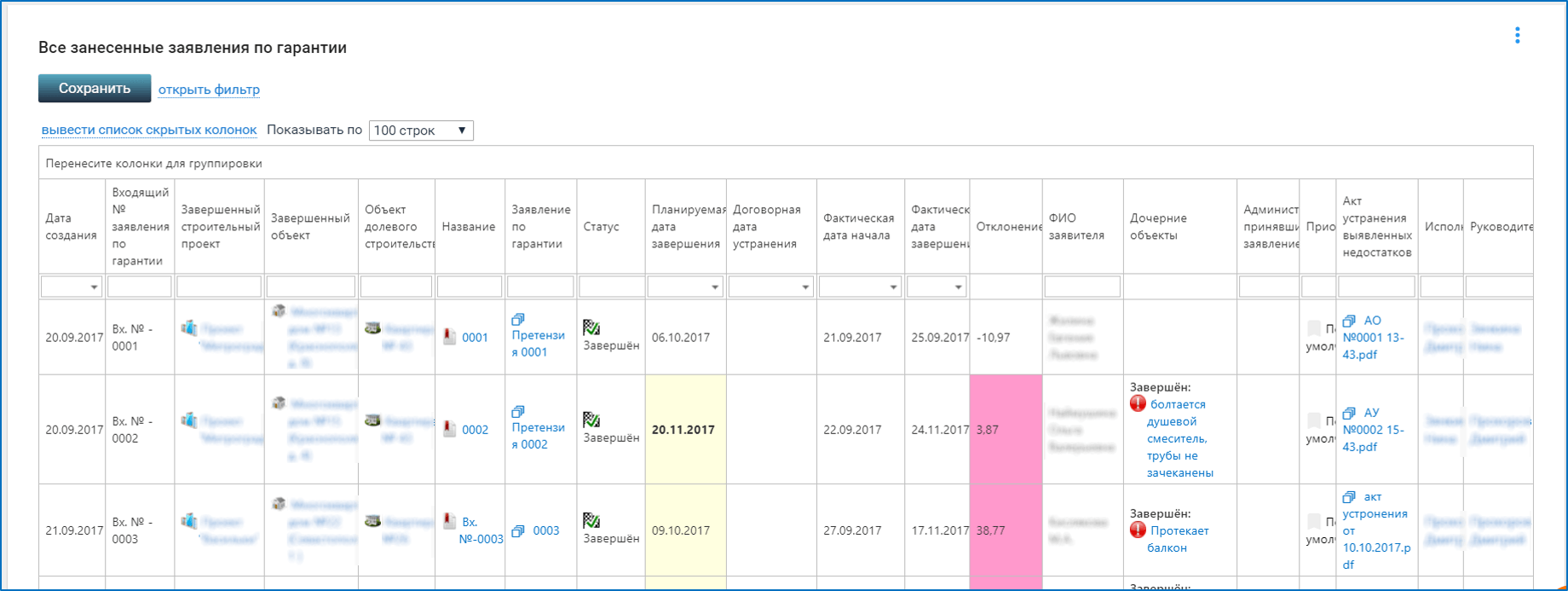The width and height of the screenshot is (1568, 591).
Task: Click the 'Название' column filter input field
Action: (469, 287)
